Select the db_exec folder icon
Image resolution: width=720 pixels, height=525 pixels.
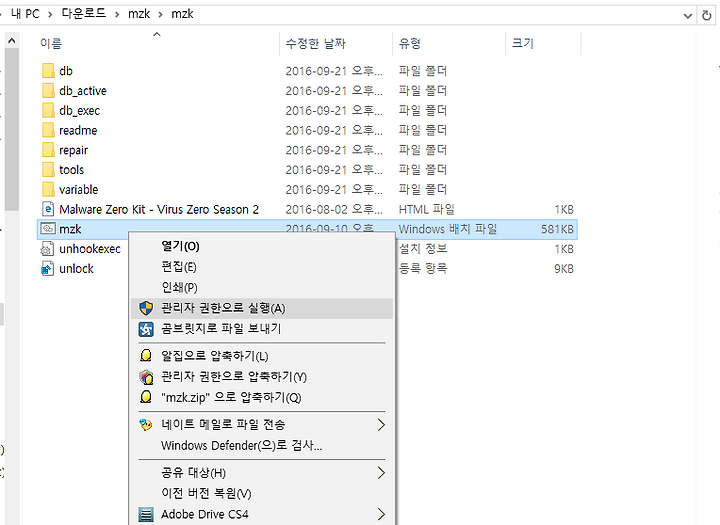48,110
